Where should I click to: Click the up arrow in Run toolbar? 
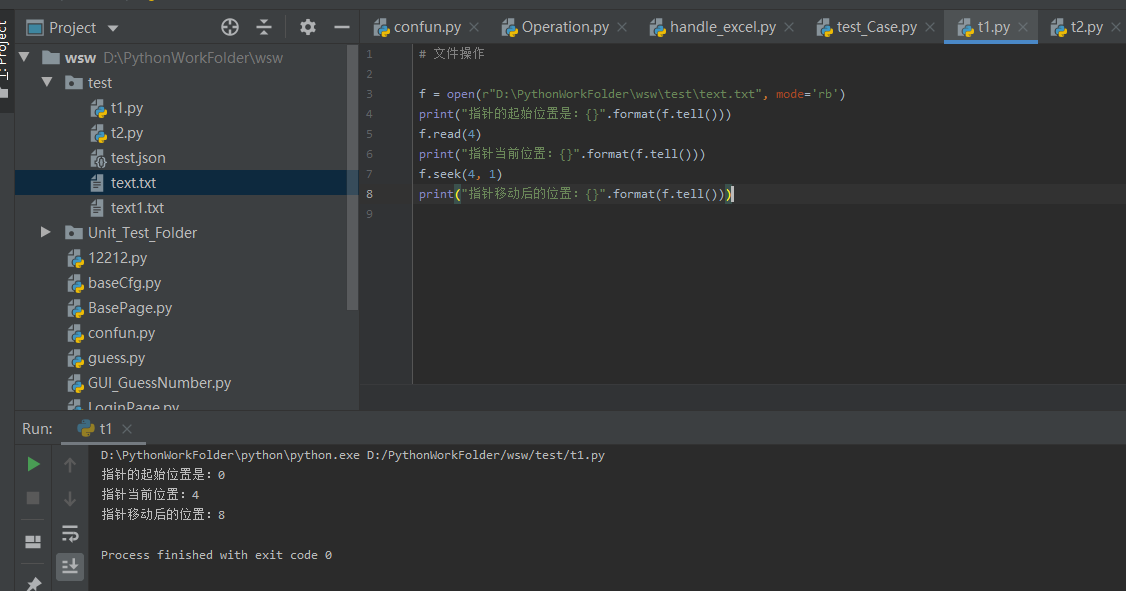point(70,465)
